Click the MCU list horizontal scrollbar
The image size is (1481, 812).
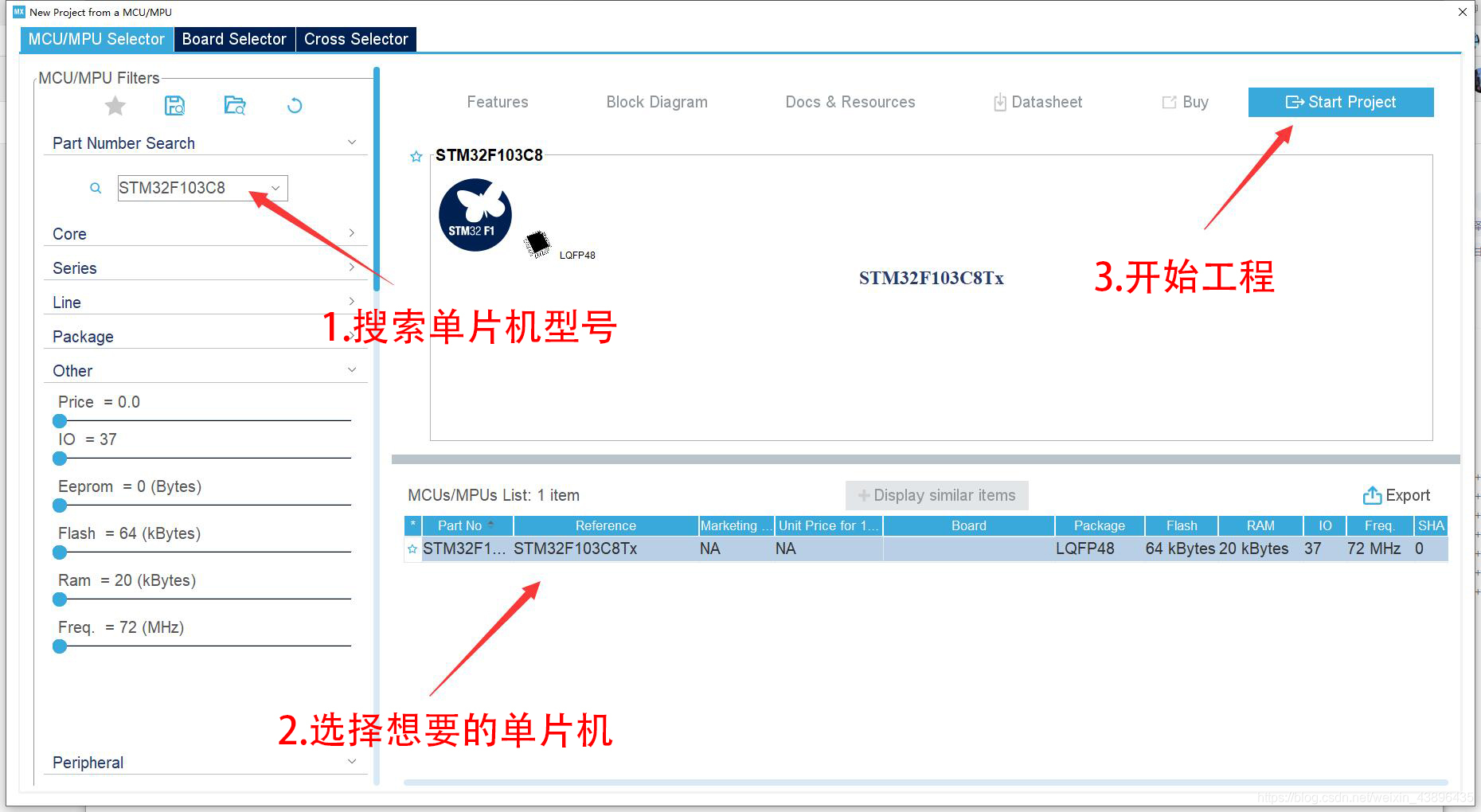pos(925,783)
